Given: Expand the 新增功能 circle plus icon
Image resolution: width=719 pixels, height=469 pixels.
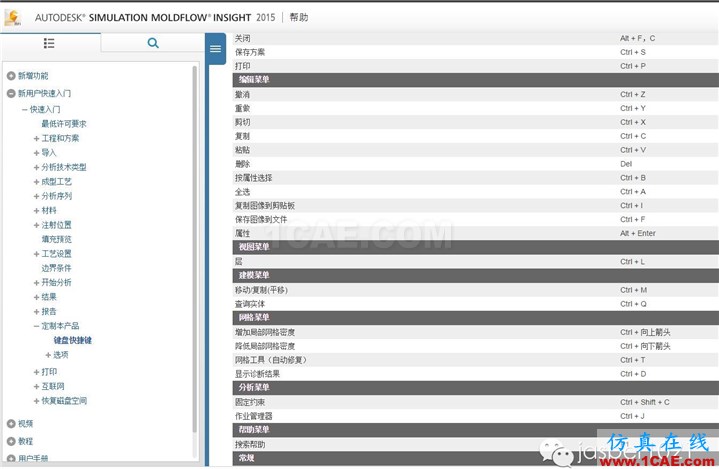Looking at the screenshot, I should point(11,76).
